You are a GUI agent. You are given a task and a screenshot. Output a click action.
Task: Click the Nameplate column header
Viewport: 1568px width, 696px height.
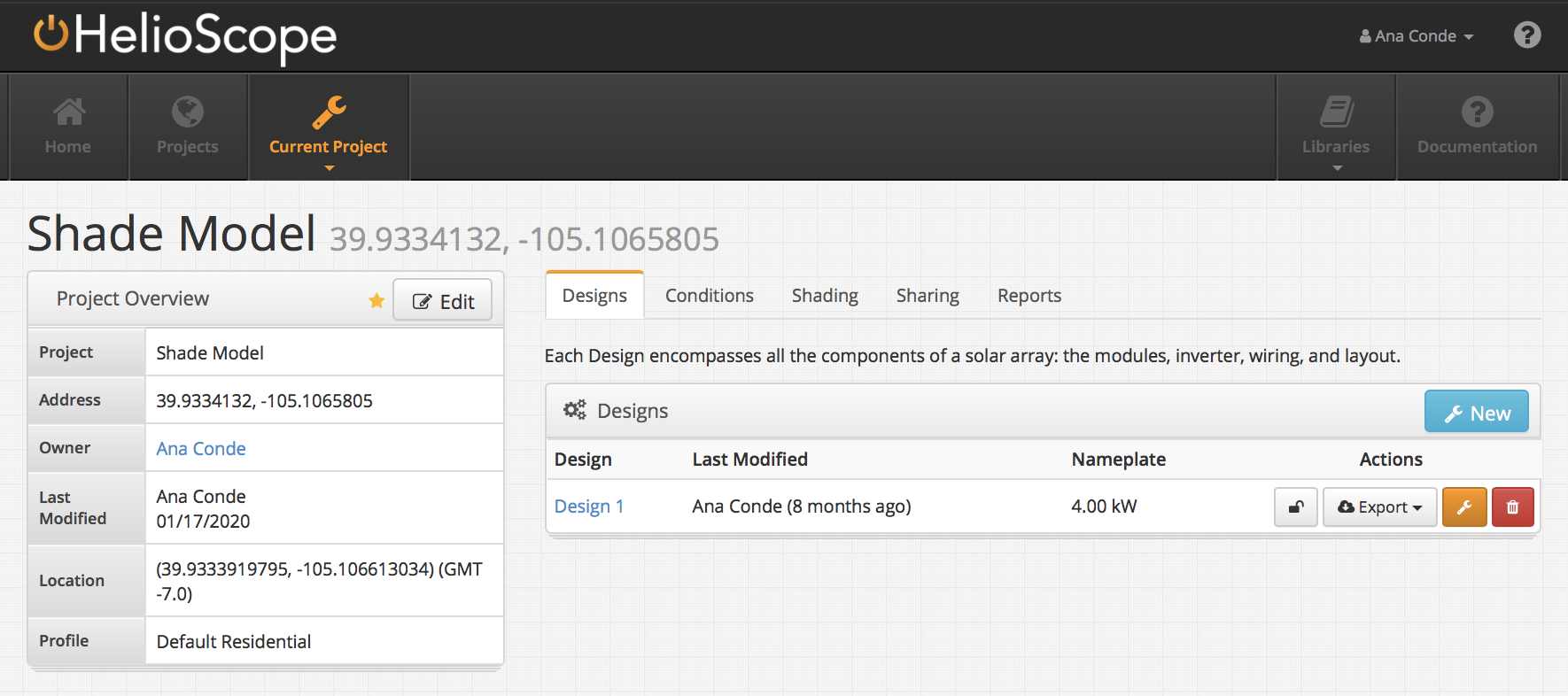(1118, 460)
